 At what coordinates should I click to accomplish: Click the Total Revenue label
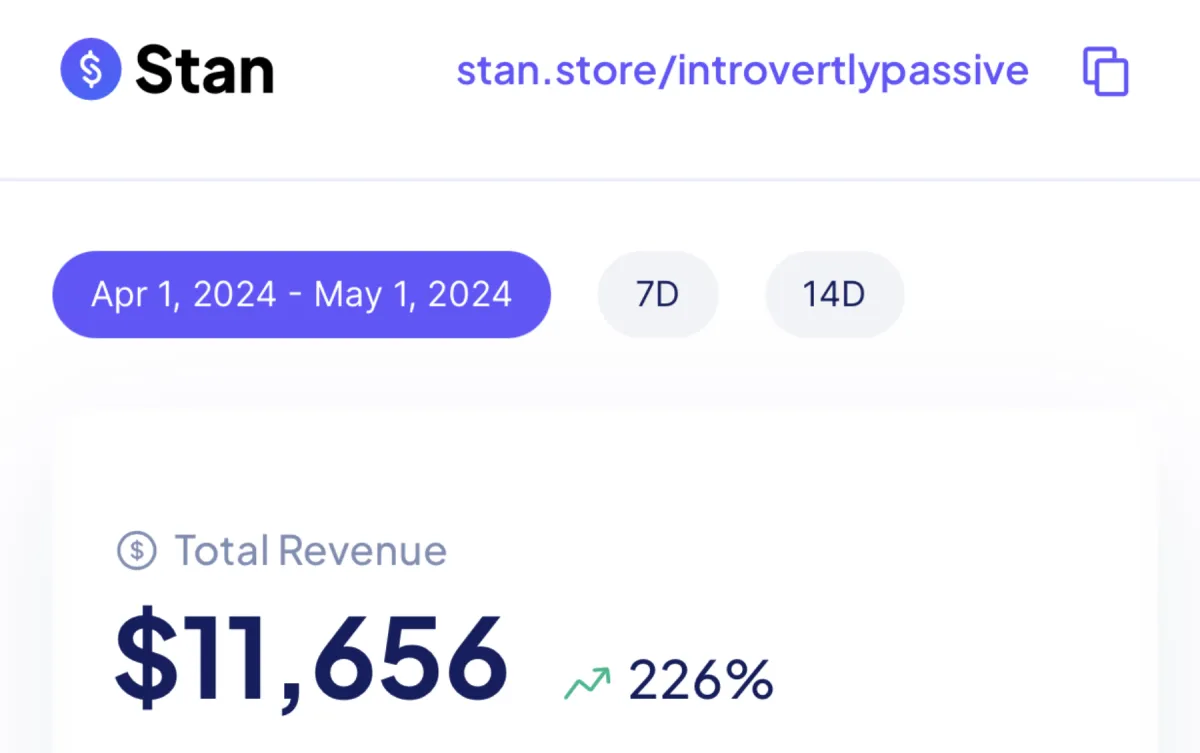click(x=311, y=551)
